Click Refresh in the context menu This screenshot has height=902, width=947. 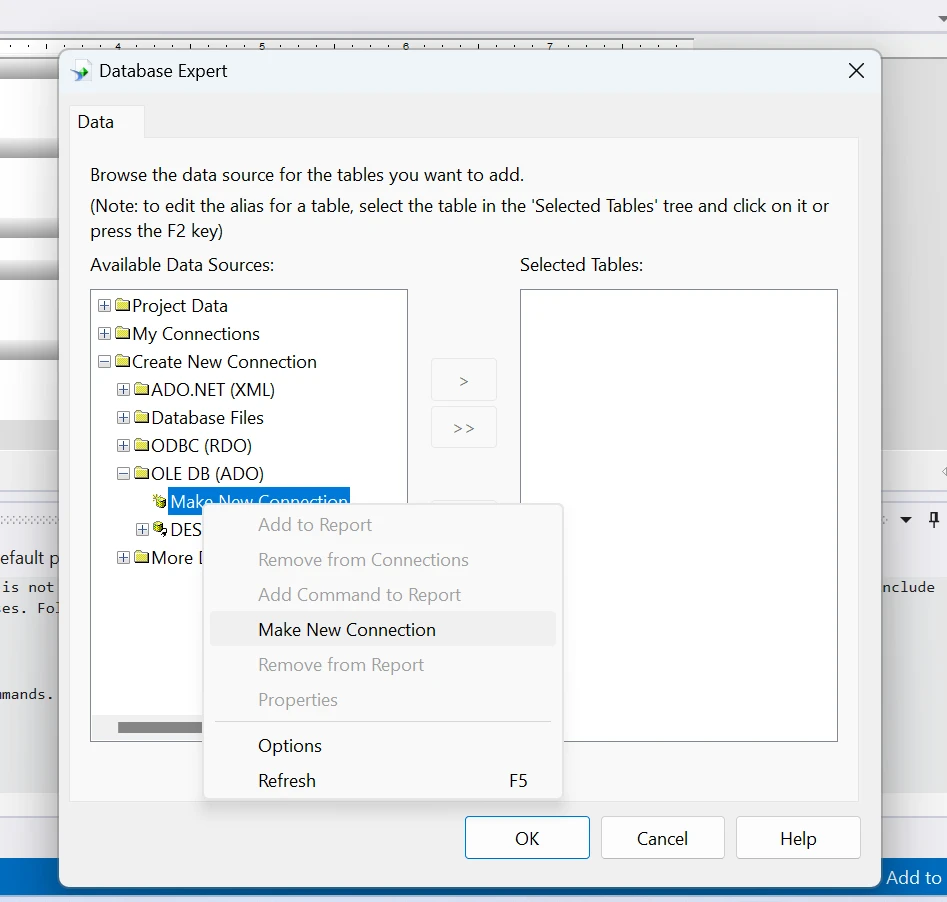click(287, 781)
